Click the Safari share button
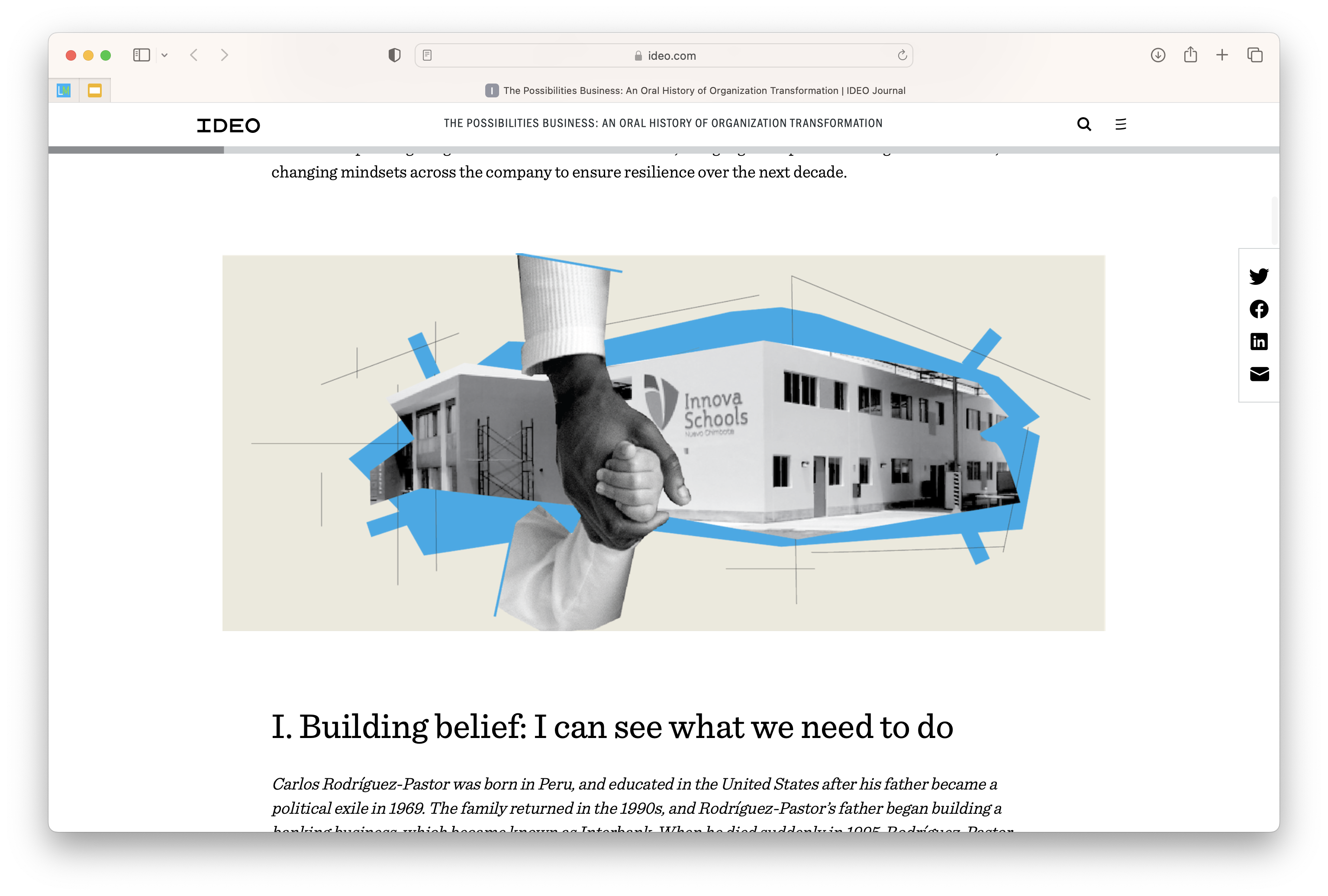The image size is (1328, 896). 1190,55
